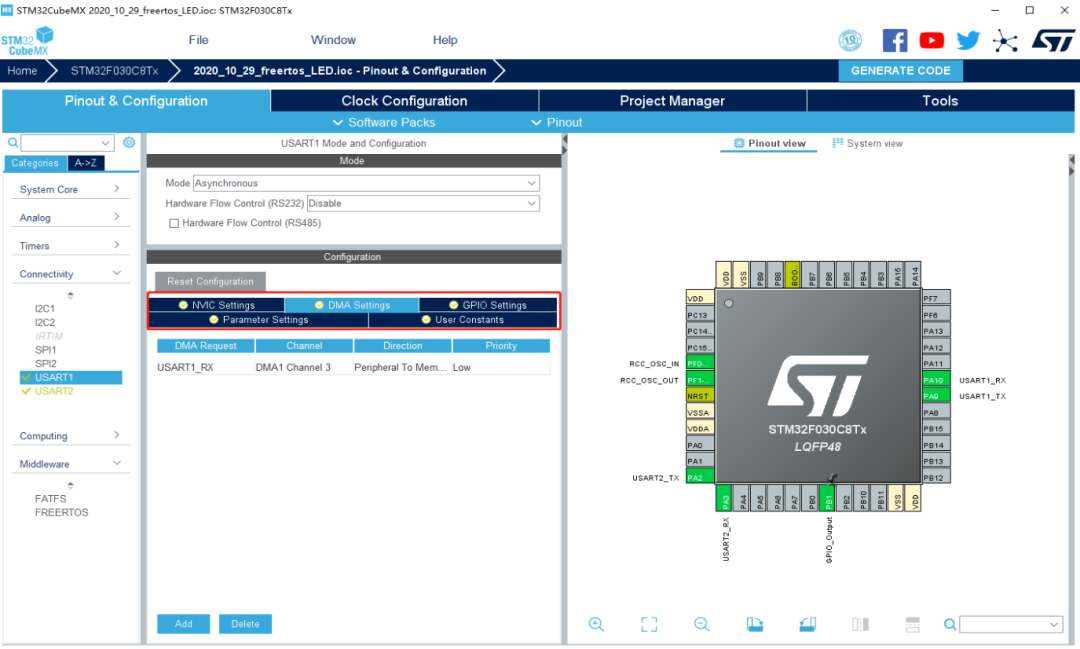Open the categories settings gear
This screenshot has height=649, width=1080.
tap(129, 143)
